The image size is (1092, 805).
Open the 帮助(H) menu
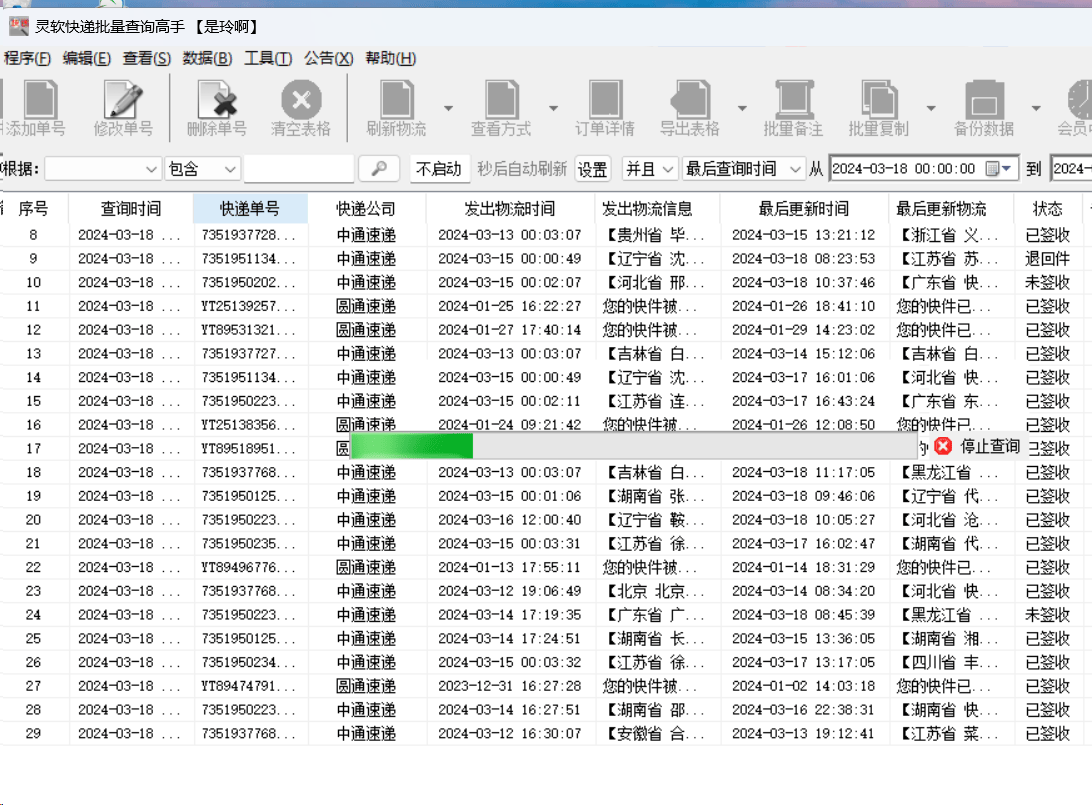coord(391,58)
